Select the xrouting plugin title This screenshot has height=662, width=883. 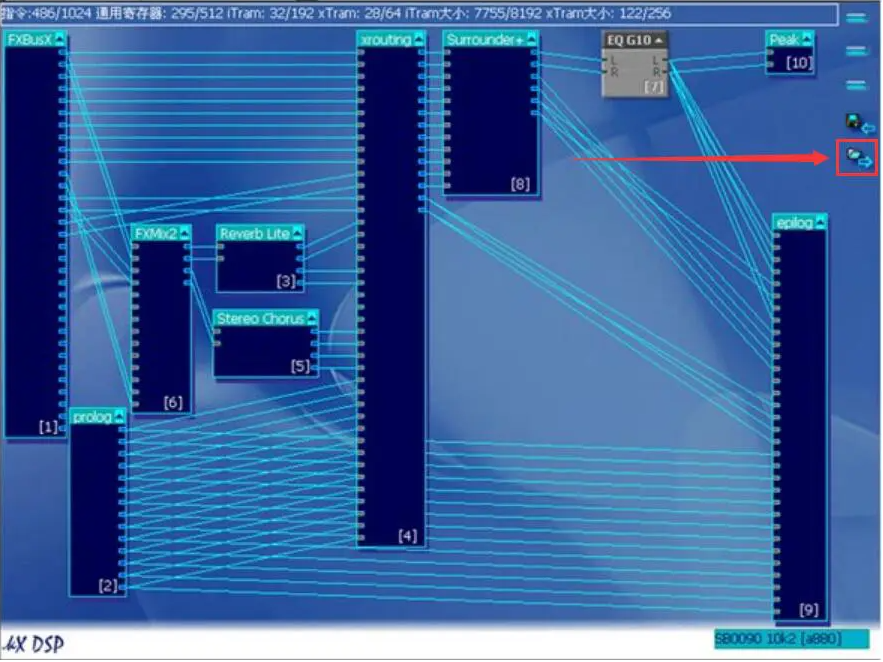(386, 39)
